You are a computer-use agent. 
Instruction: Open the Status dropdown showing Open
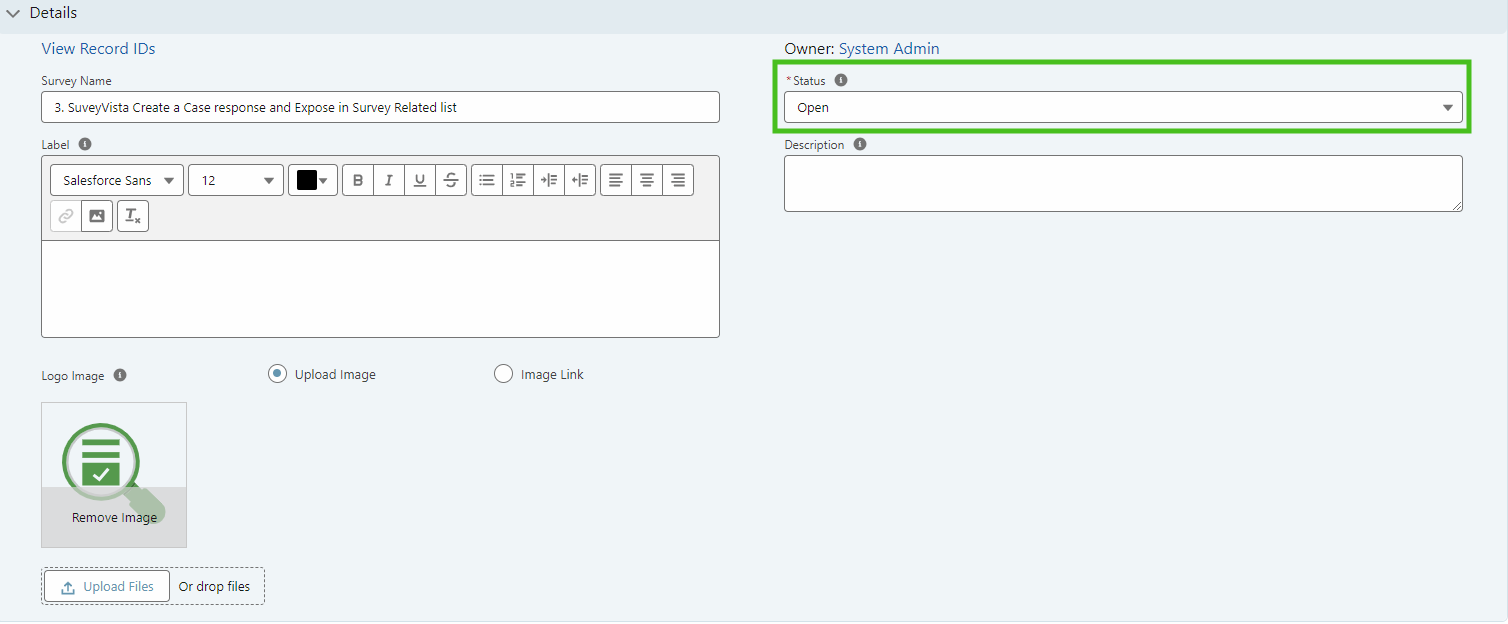[x=1122, y=107]
